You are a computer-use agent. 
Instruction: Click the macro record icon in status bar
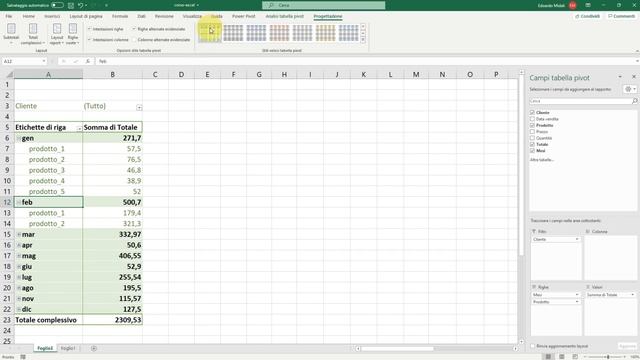23,357
